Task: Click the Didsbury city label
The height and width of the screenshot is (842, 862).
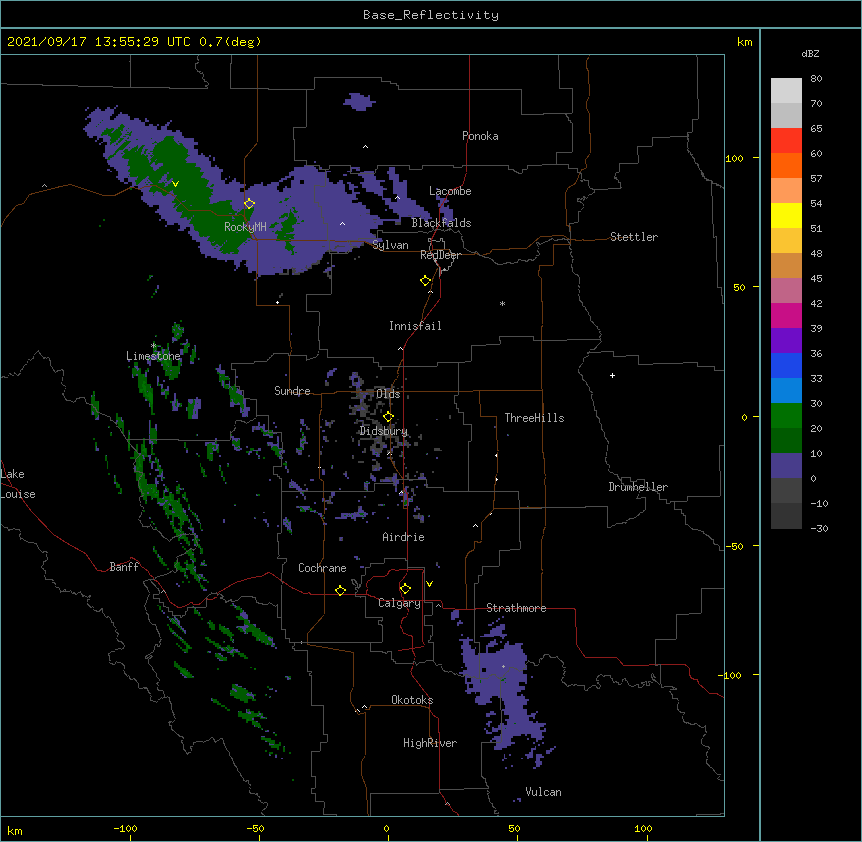Action: [383, 431]
